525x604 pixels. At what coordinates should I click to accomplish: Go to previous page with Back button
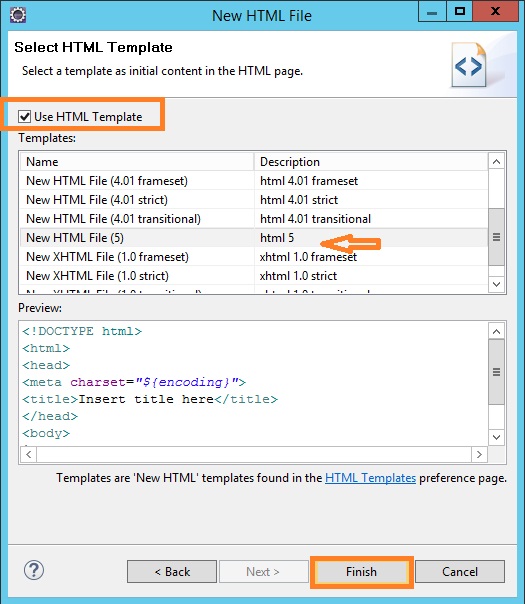pyautogui.click(x=172, y=572)
